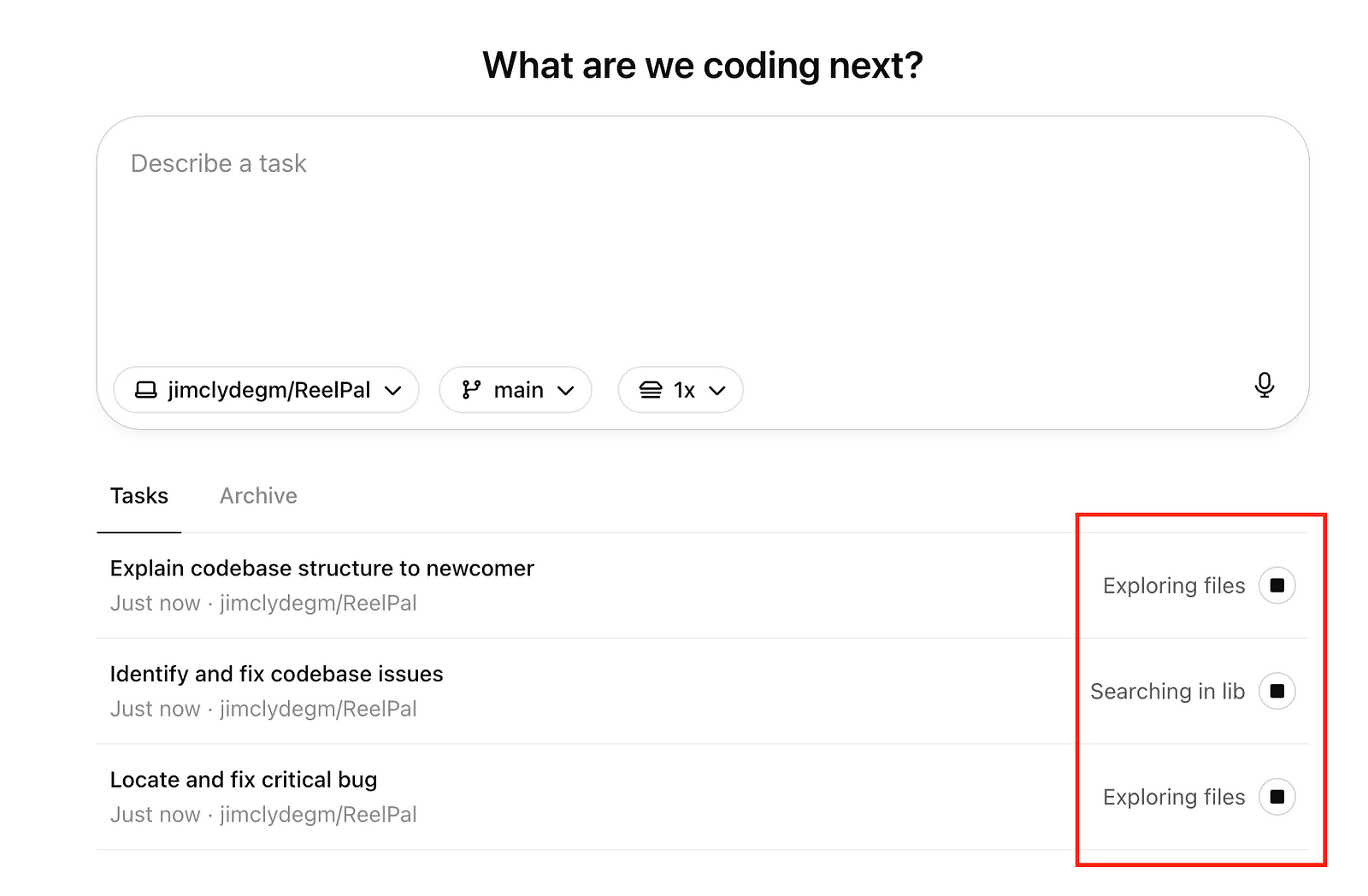This screenshot has height=896, width=1368.
Task: Click the jimclydegm/ReelPal link under the first task
Action: point(318,604)
